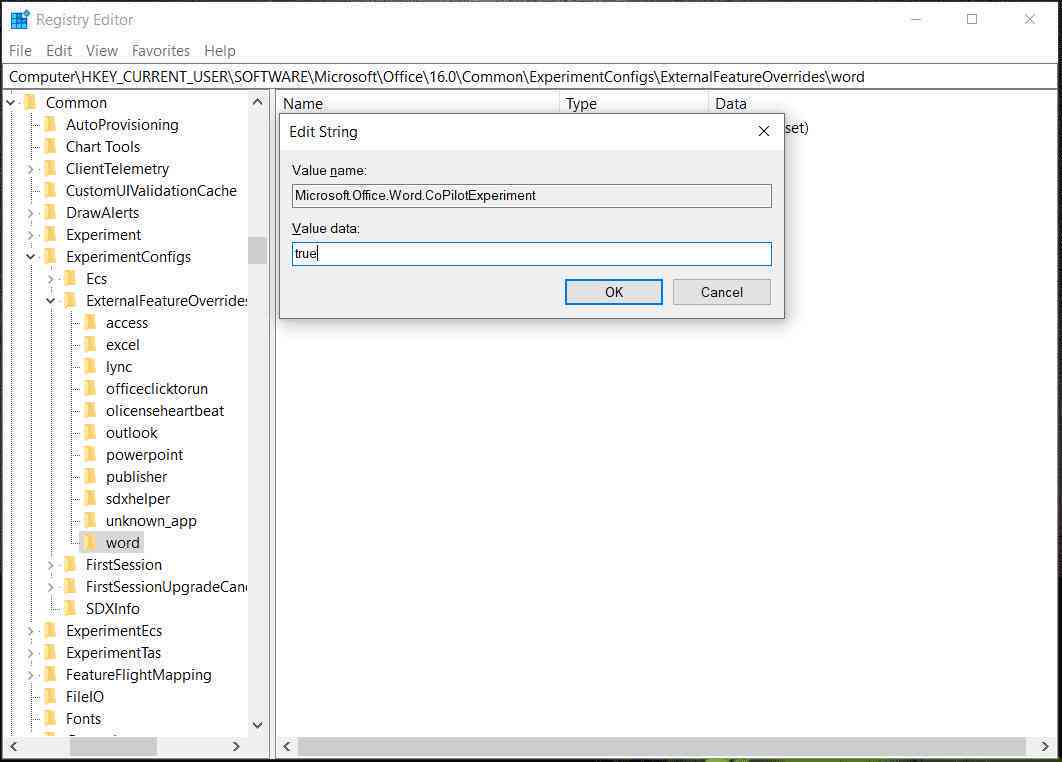The width and height of the screenshot is (1062, 762).
Task: Click the Value data input field
Action: (532, 254)
